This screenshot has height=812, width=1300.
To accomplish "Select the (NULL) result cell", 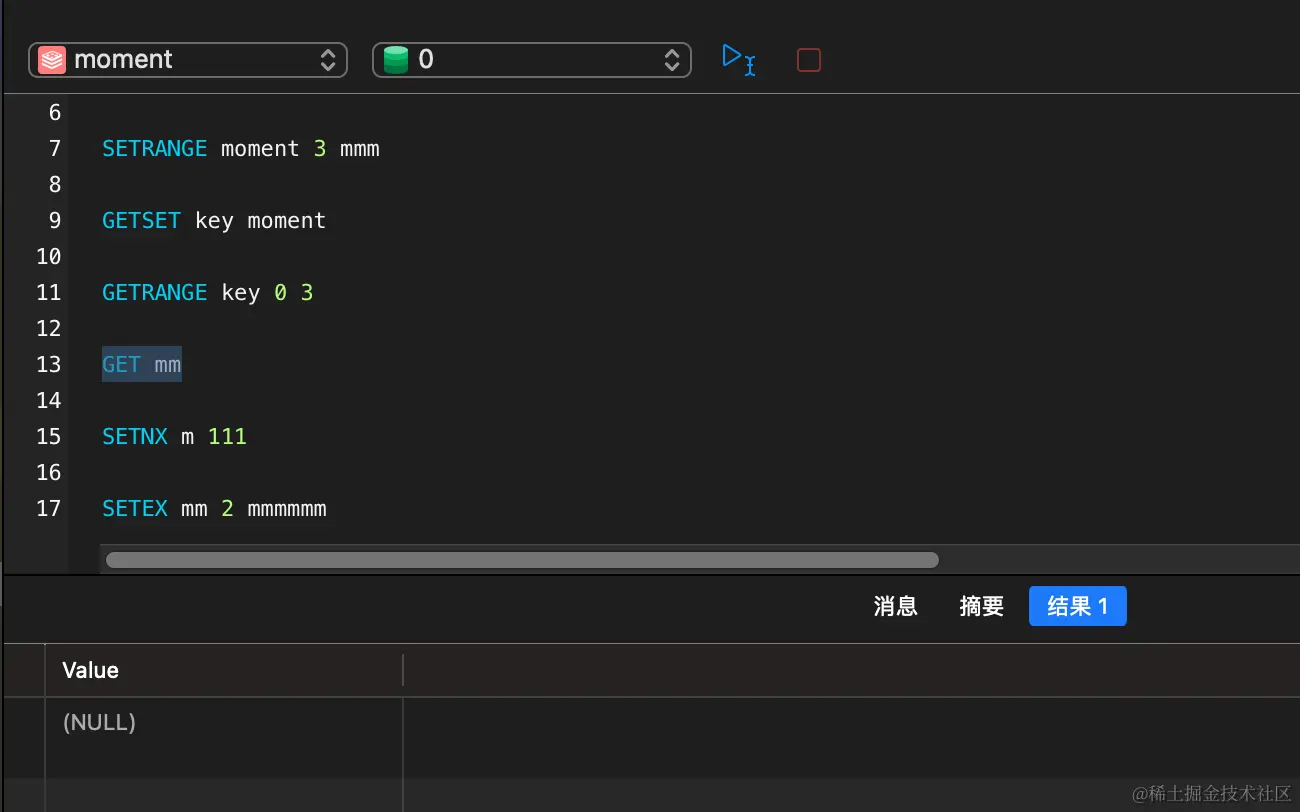I will click(223, 722).
